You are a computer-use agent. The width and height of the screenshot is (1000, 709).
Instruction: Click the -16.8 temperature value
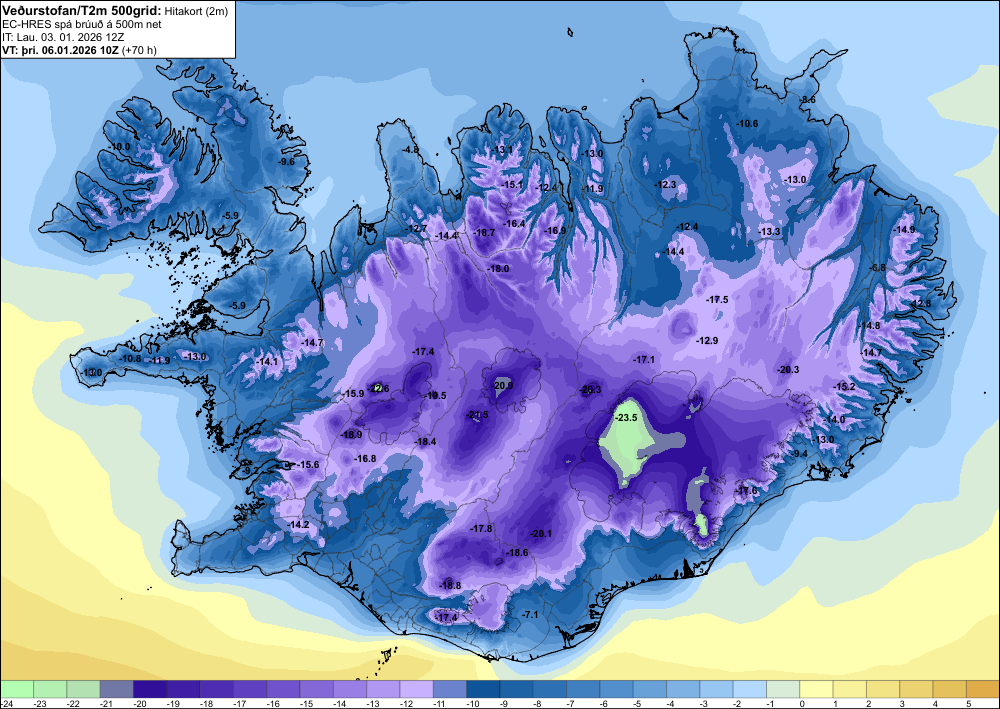[365, 458]
